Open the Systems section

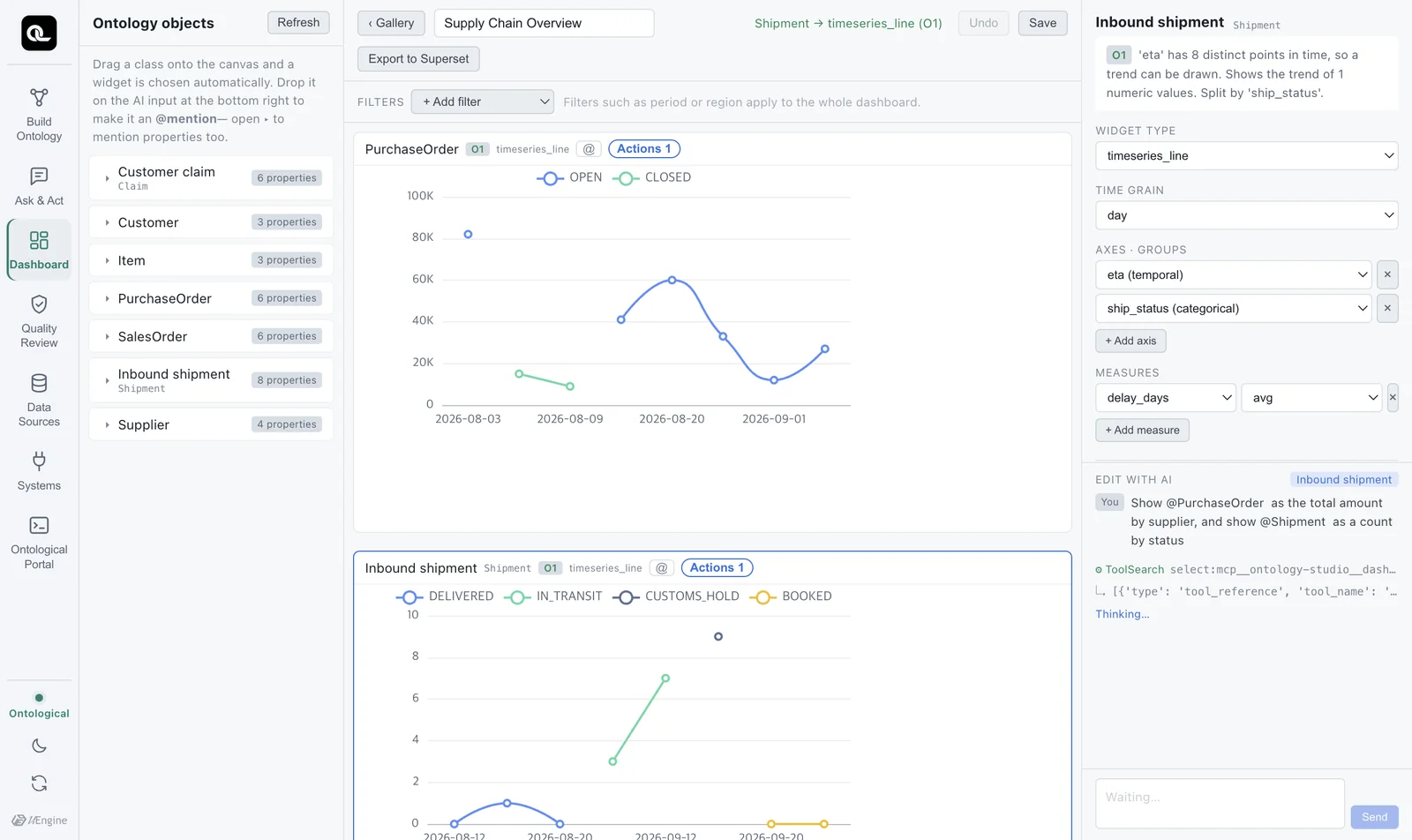pyautogui.click(x=39, y=471)
